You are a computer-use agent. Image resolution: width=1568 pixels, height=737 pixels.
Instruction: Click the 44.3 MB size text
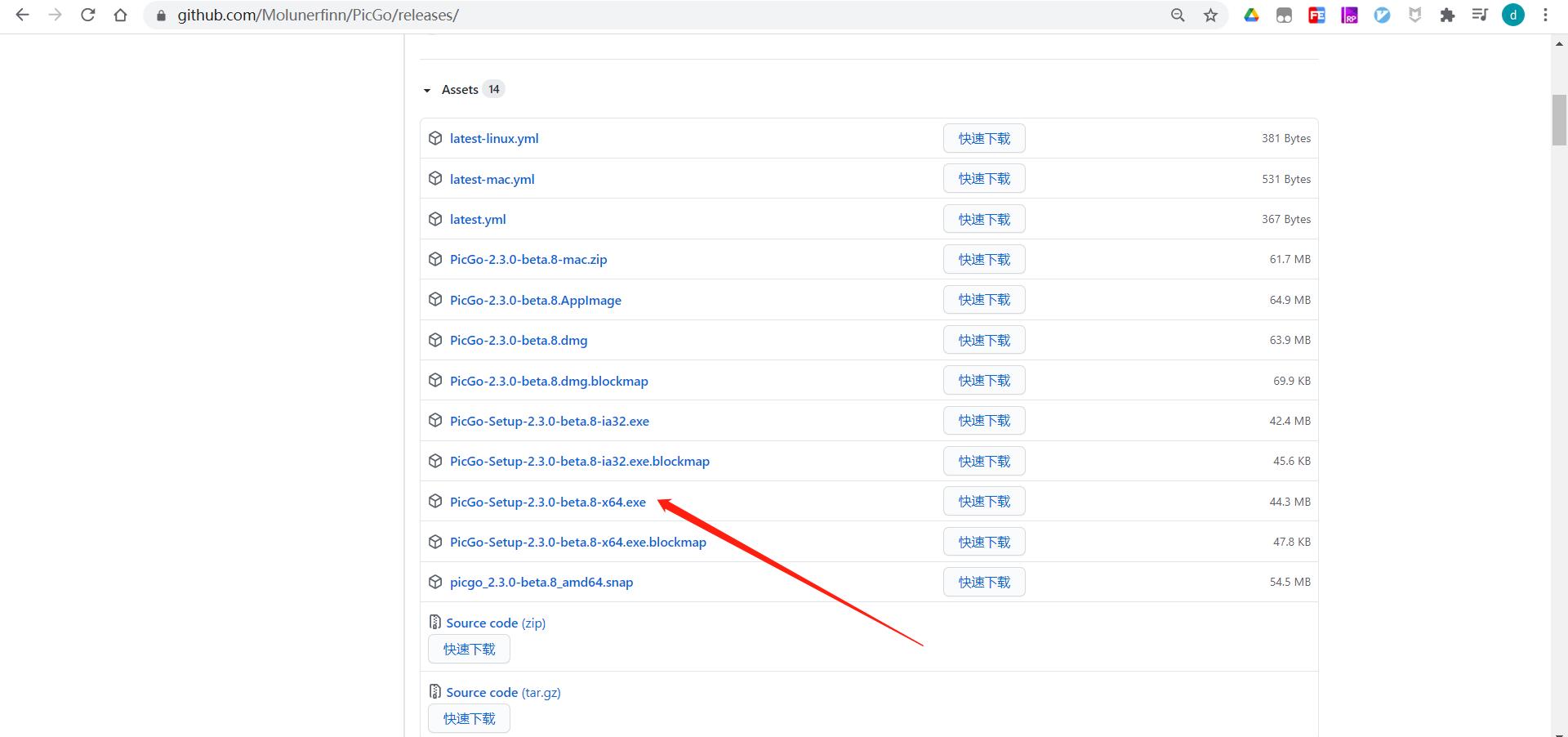tap(1290, 502)
